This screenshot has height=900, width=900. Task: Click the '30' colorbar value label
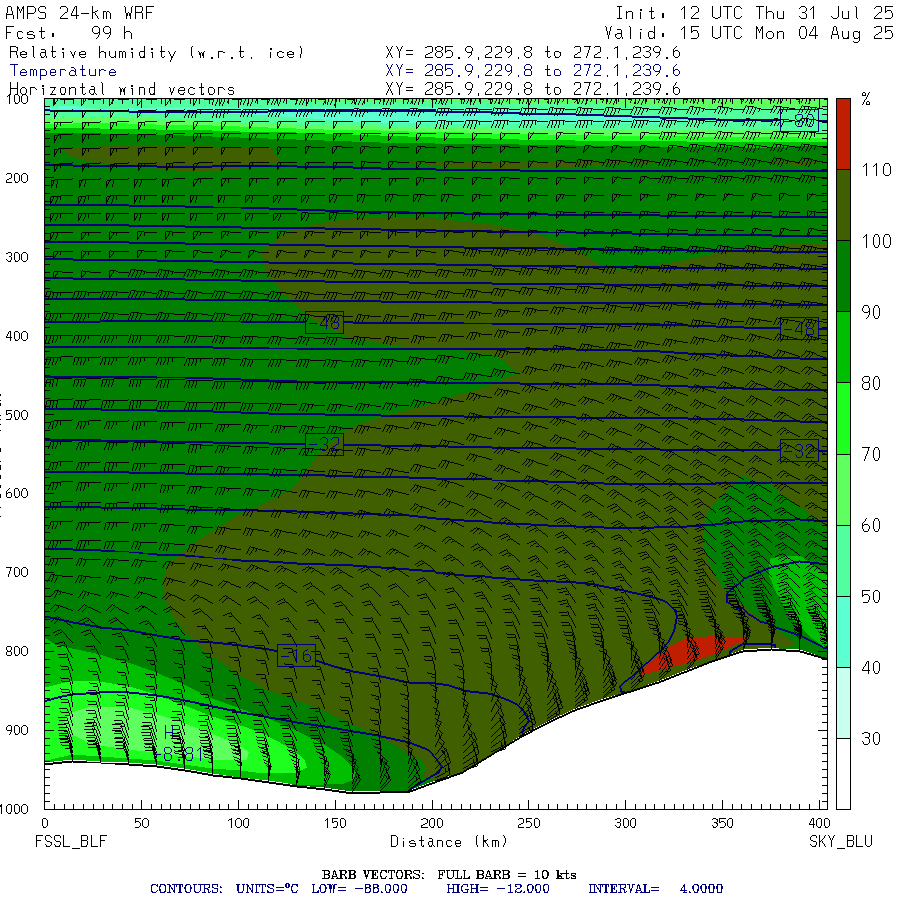[x=871, y=738]
